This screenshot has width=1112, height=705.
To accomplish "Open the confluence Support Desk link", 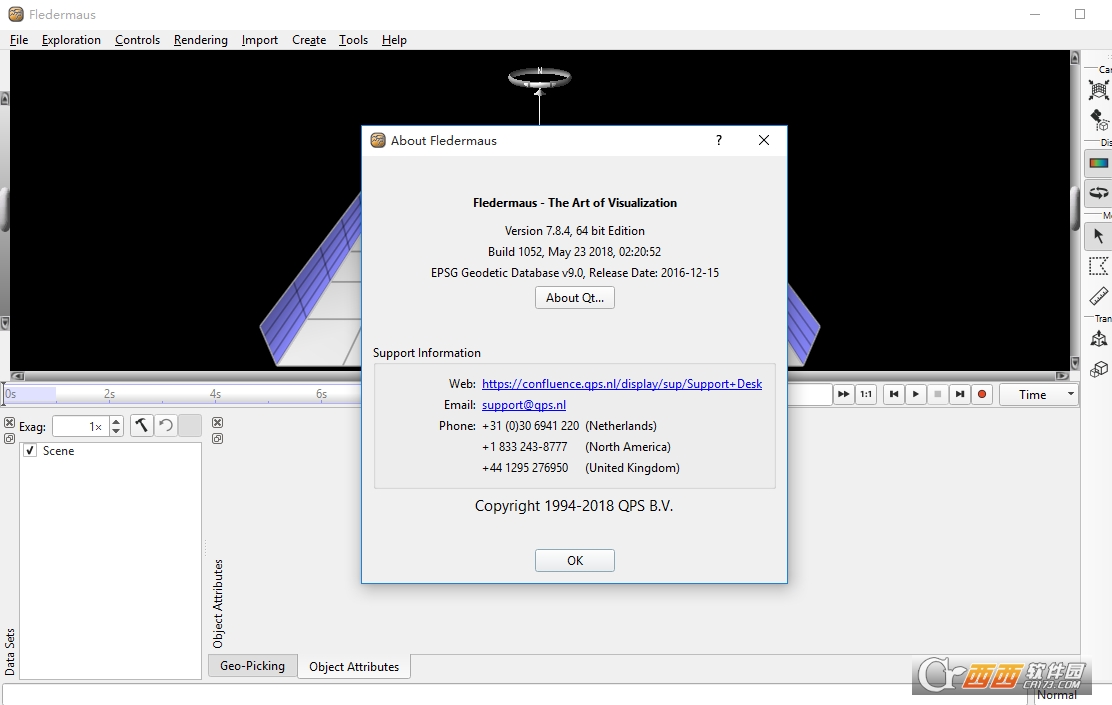I will pos(622,384).
